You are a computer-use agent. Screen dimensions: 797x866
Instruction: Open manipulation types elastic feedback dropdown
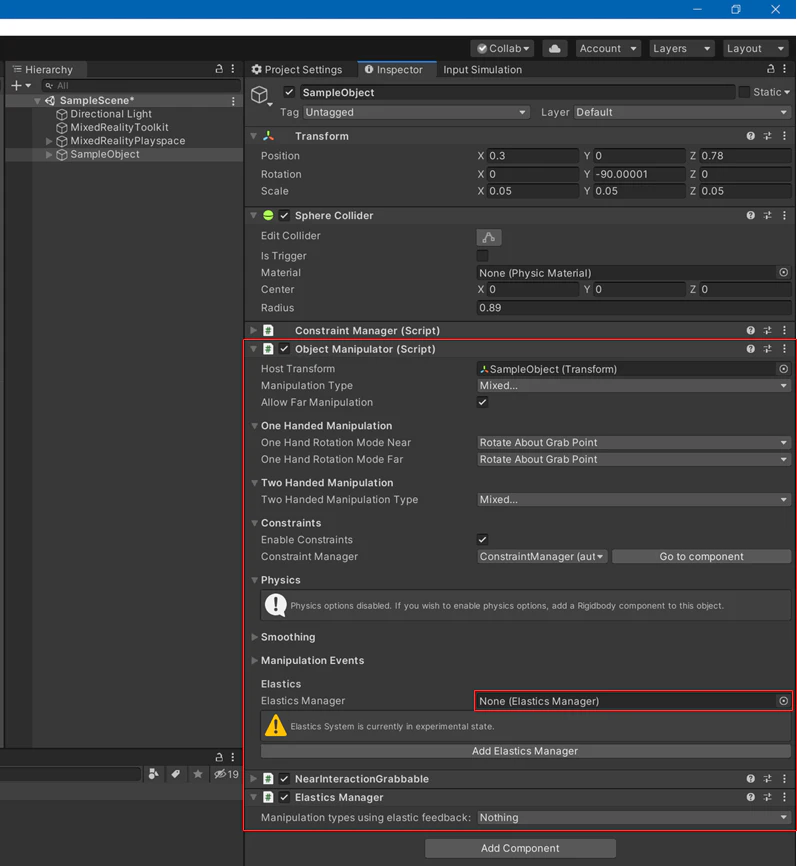pyautogui.click(x=634, y=817)
